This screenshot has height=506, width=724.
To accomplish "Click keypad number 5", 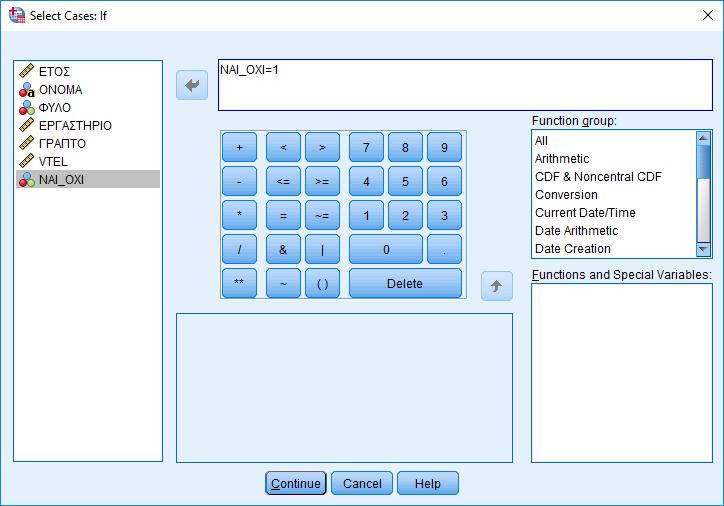I will pyautogui.click(x=405, y=181).
